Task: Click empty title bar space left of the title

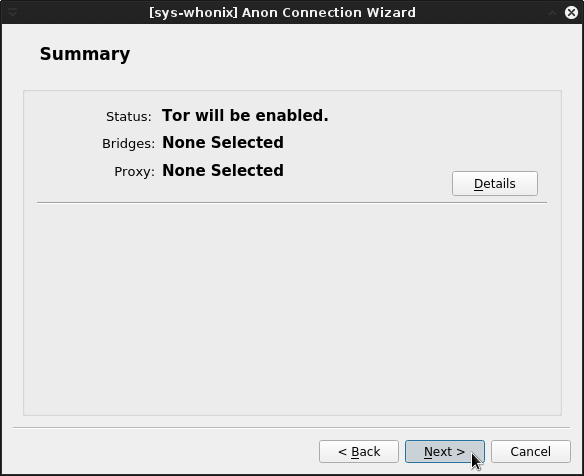Action: [x=82, y=13]
